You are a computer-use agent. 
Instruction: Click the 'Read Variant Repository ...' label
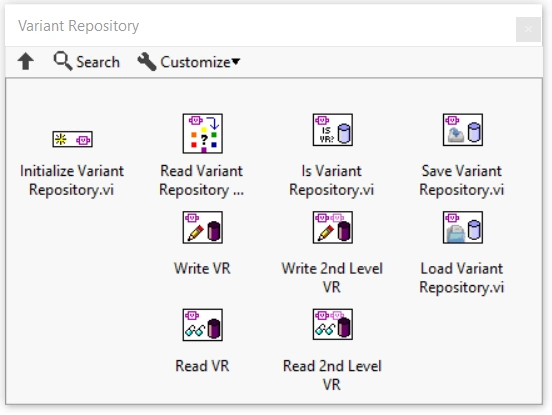pyautogui.click(x=202, y=180)
